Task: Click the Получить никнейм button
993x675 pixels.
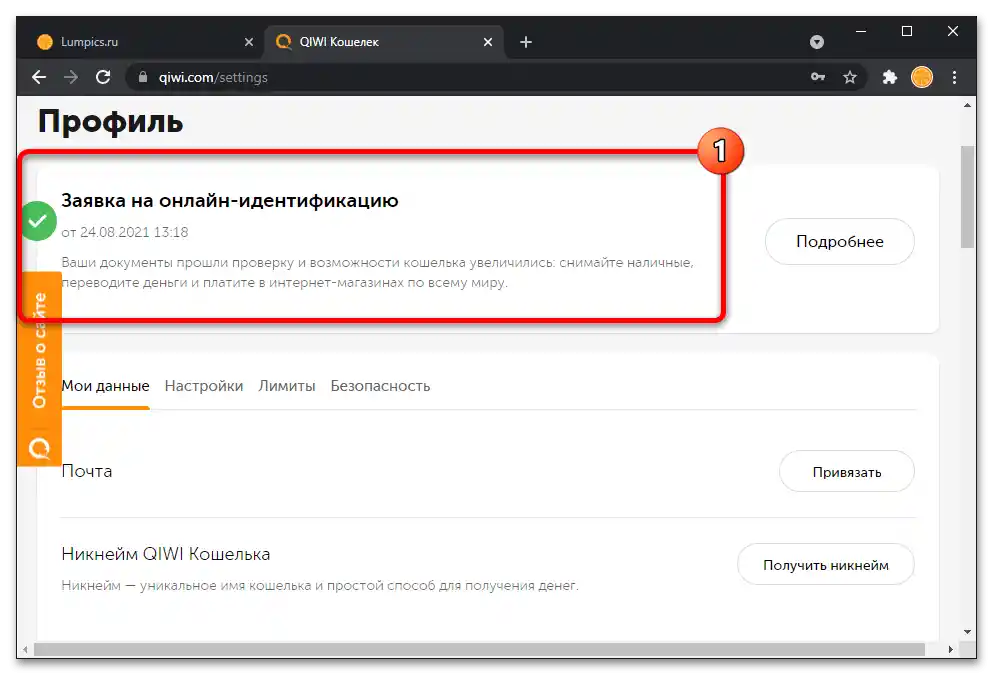Action: click(x=826, y=565)
